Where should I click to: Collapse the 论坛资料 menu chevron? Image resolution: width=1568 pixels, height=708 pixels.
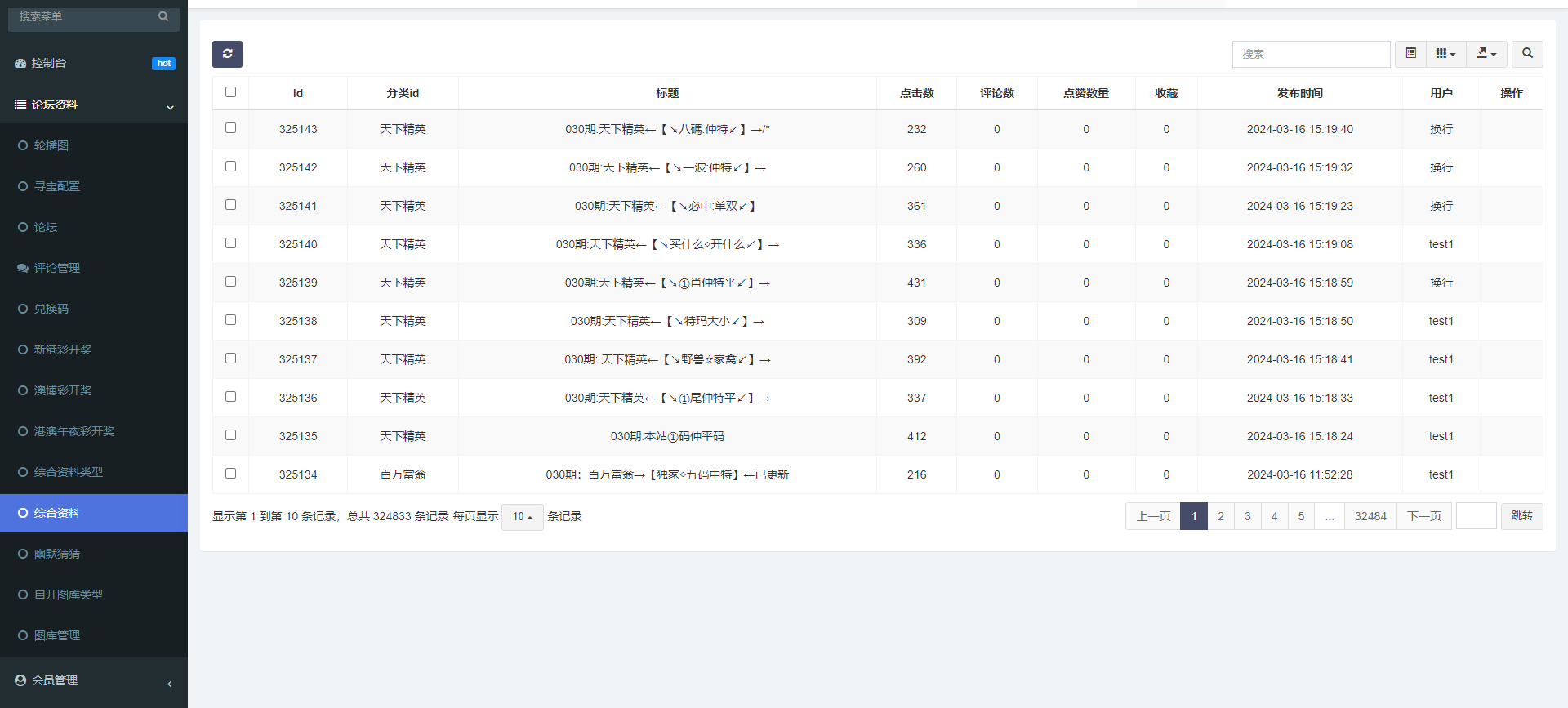point(170,107)
